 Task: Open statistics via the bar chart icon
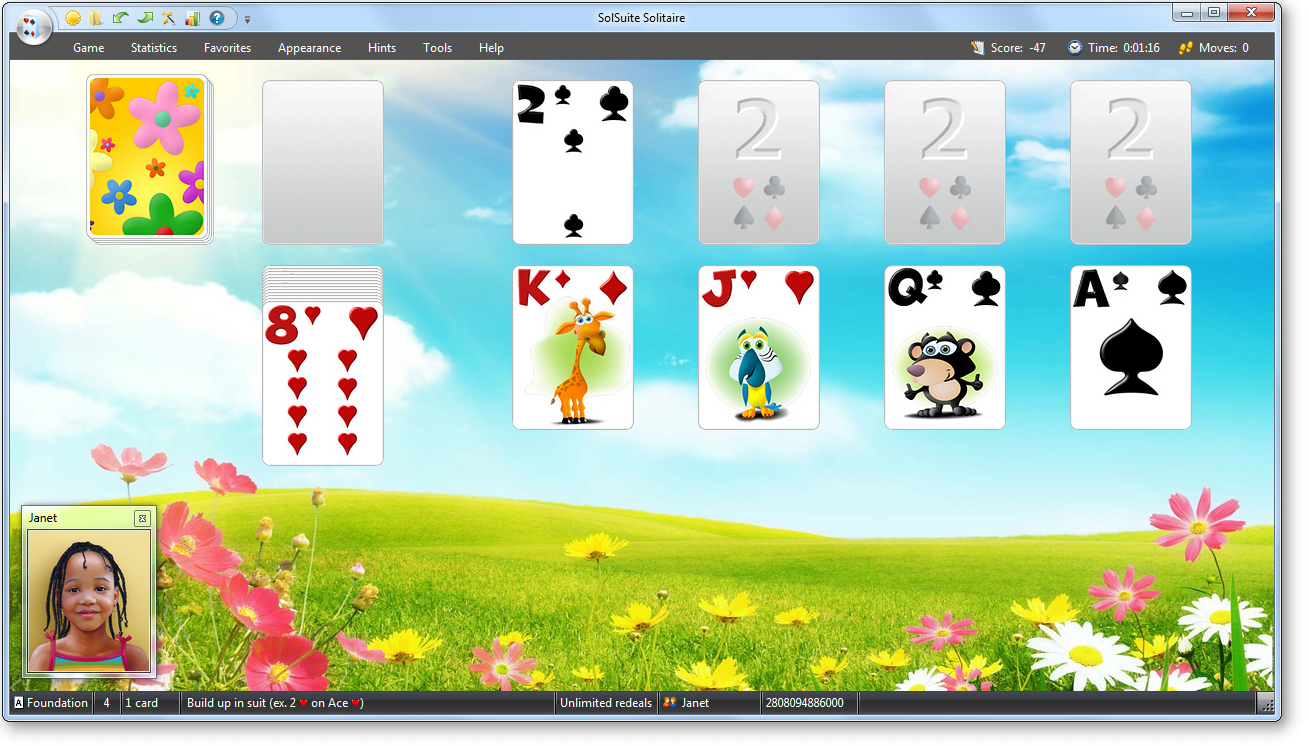[191, 18]
